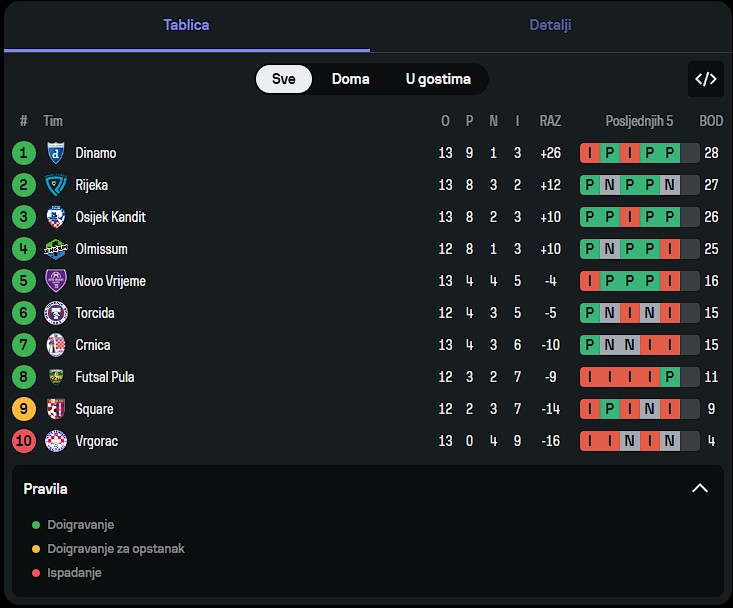Click the Futsal Pula team crest
The image size is (733, 608).
[56, 377]
